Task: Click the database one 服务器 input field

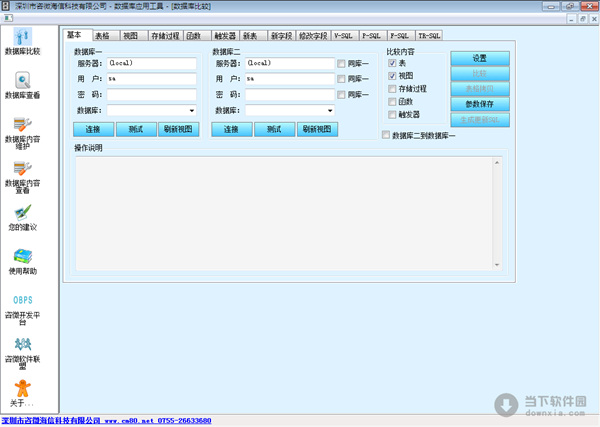Action: 152,64
